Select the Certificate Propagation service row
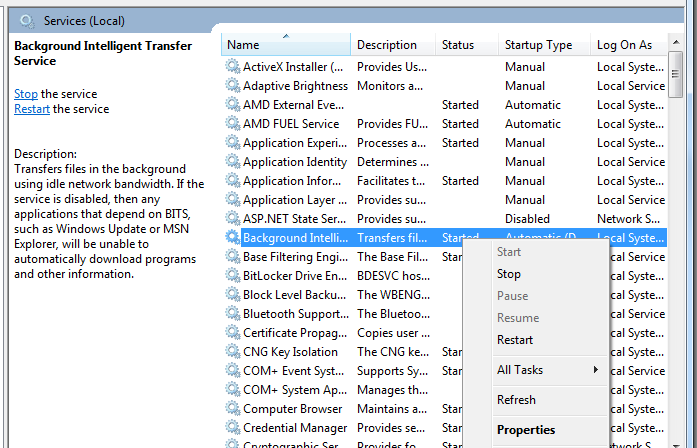697x448 pixels. (x=295, y=333)
